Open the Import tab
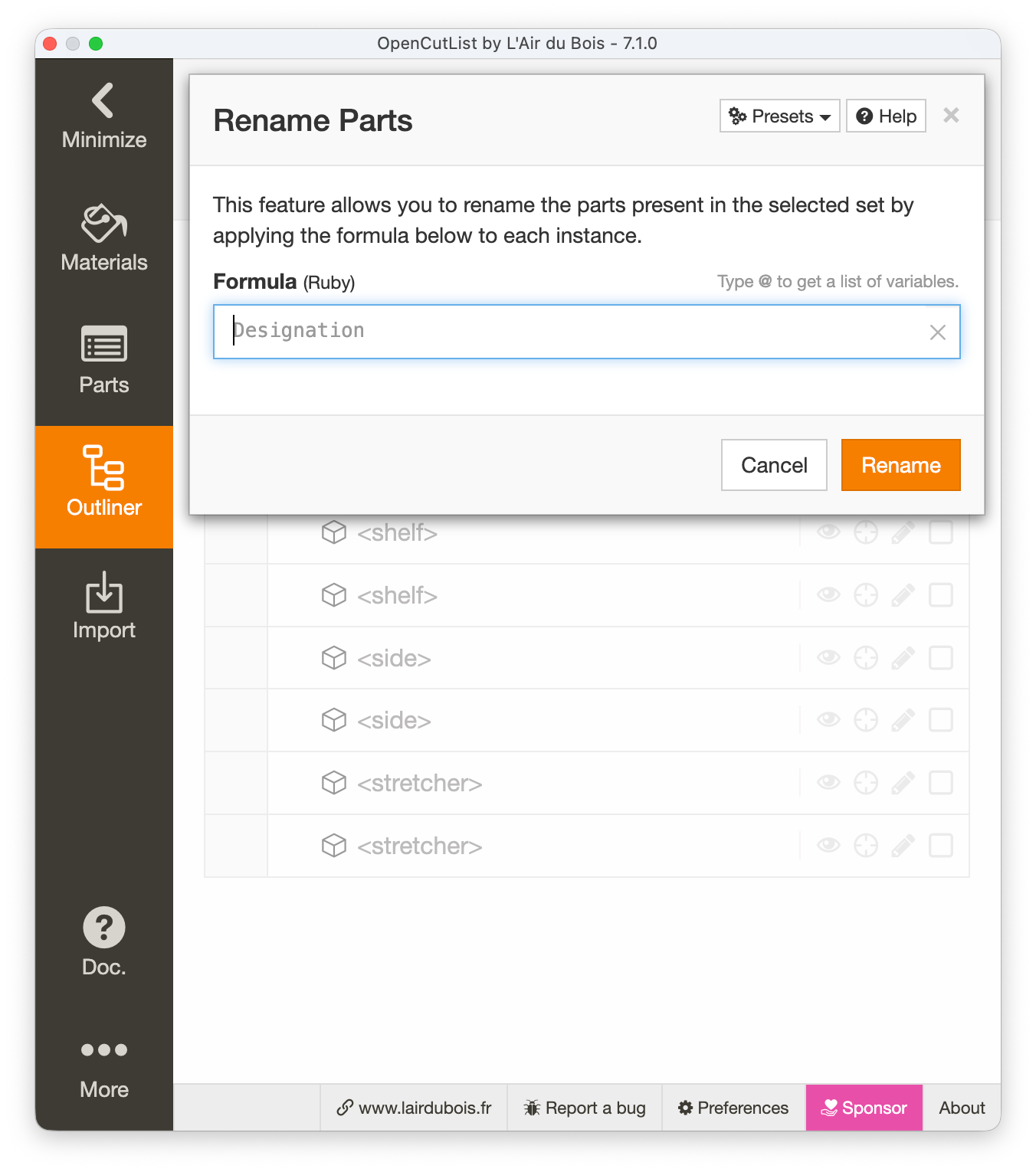The width and height of the screenshot is (1036, 1172). click(x=104, y=606)
